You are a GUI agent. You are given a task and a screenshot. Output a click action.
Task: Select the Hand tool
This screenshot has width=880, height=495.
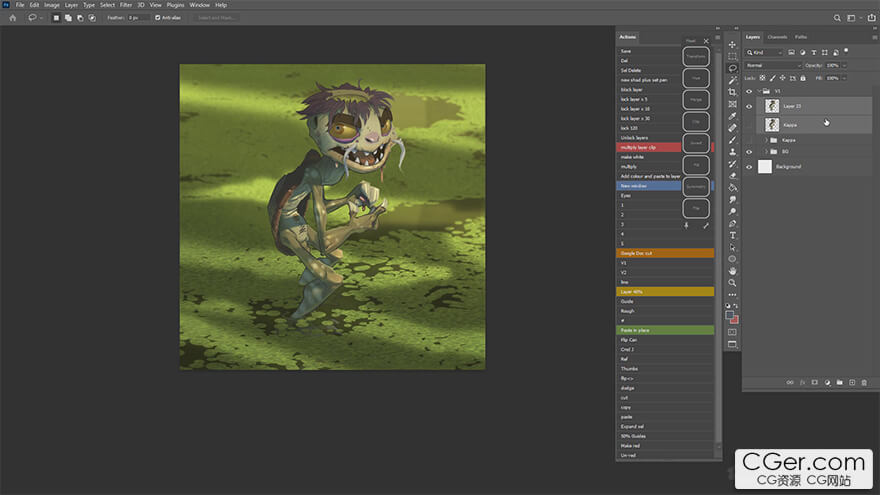click(x=732, y=271)
